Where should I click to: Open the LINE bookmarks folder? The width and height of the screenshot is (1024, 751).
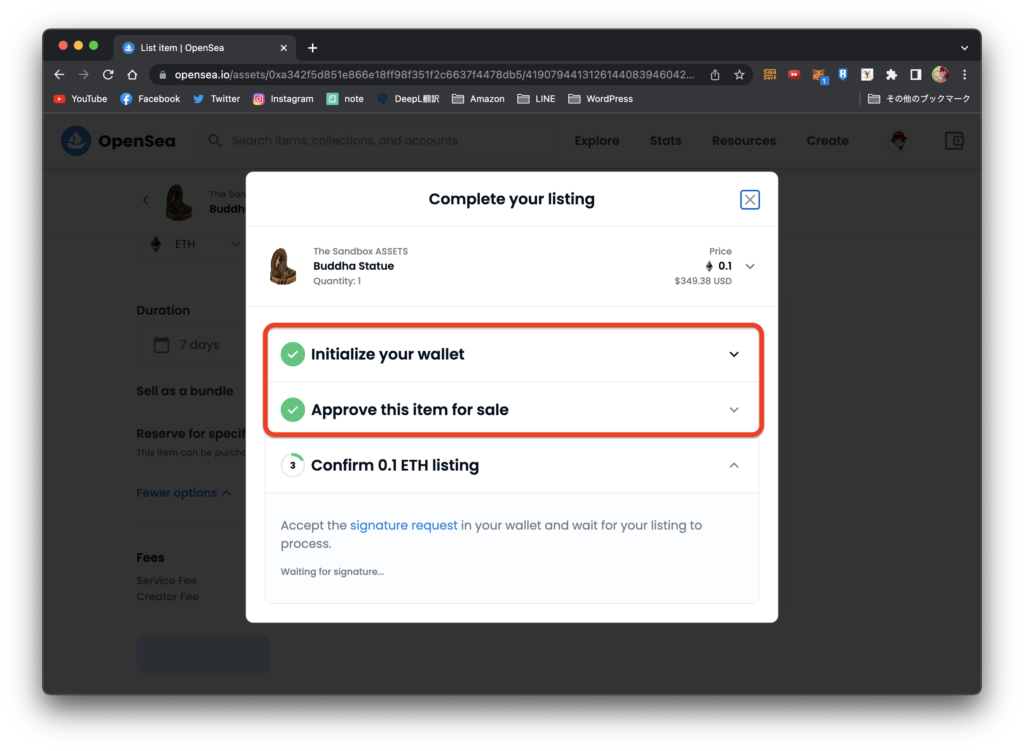tap(536, 99)
